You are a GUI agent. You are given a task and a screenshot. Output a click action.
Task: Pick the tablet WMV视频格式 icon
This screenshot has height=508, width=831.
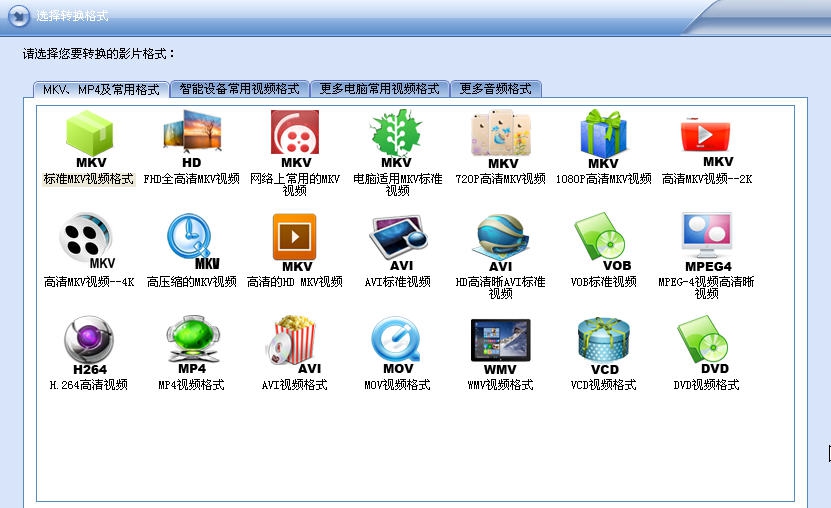coord(500,346)
